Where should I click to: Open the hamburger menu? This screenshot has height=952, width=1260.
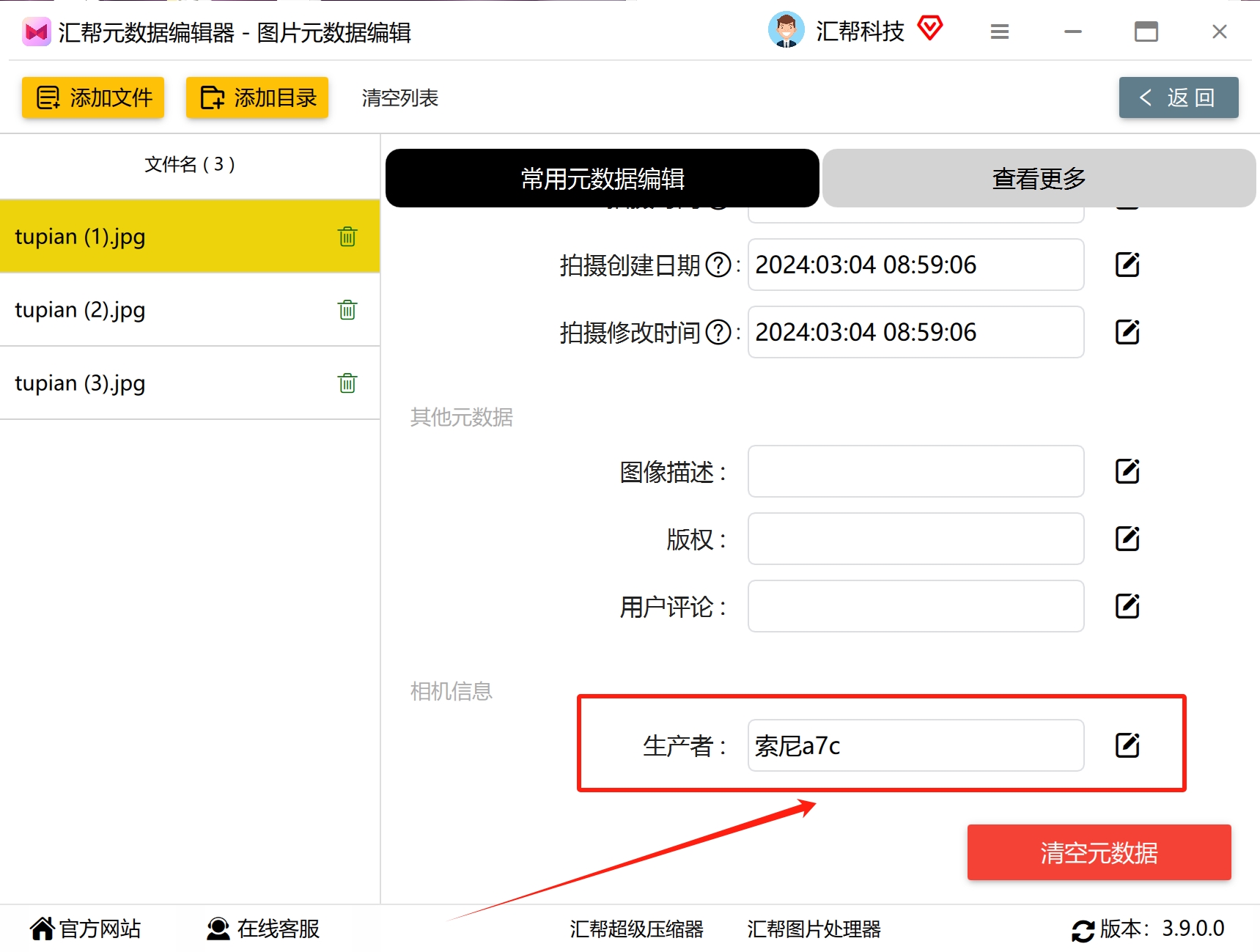pos(999,32)
